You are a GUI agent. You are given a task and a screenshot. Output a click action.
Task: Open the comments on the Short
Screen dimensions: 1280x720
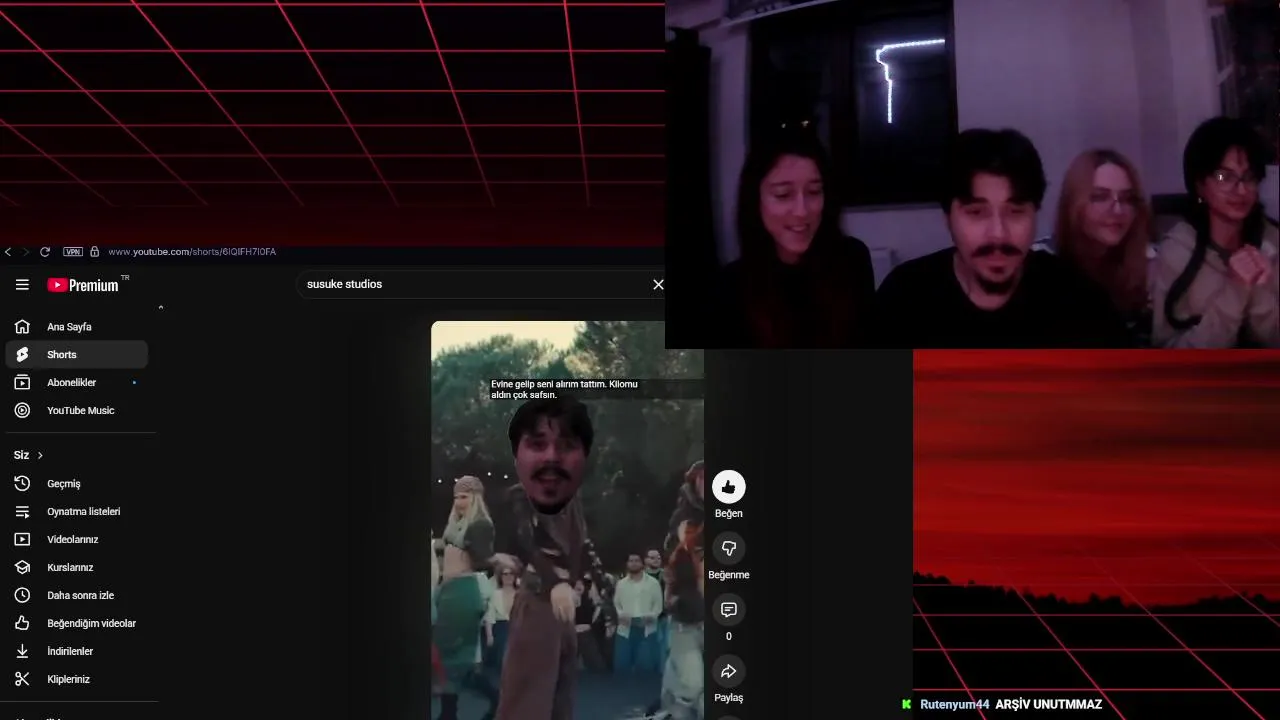[x=729, y=610]
